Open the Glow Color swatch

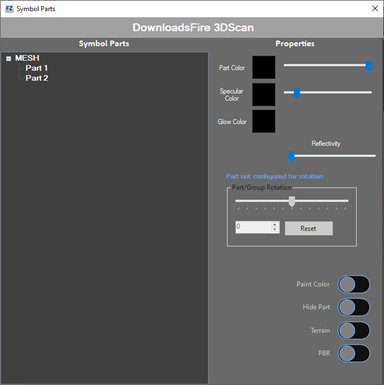(264, 121)
